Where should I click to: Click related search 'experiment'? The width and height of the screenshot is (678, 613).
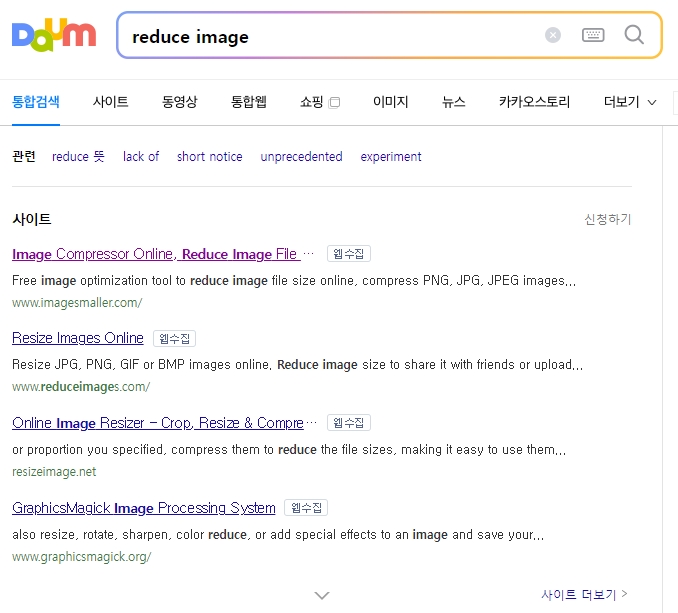coord(391,156)
